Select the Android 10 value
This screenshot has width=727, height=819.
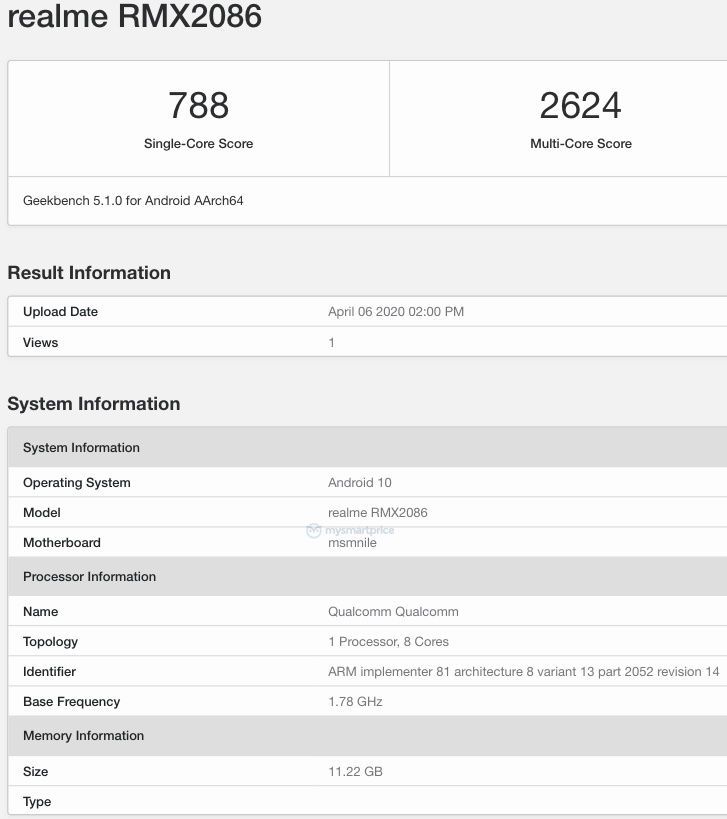(x=360, y=483)
